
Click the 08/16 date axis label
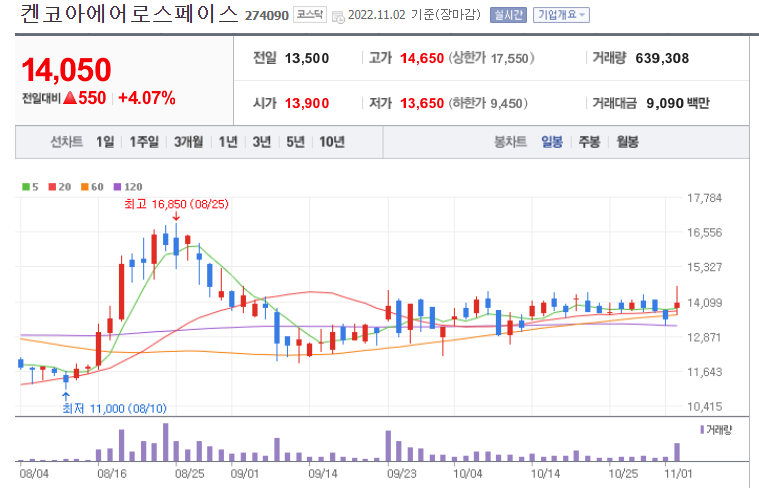coord(112,473)
